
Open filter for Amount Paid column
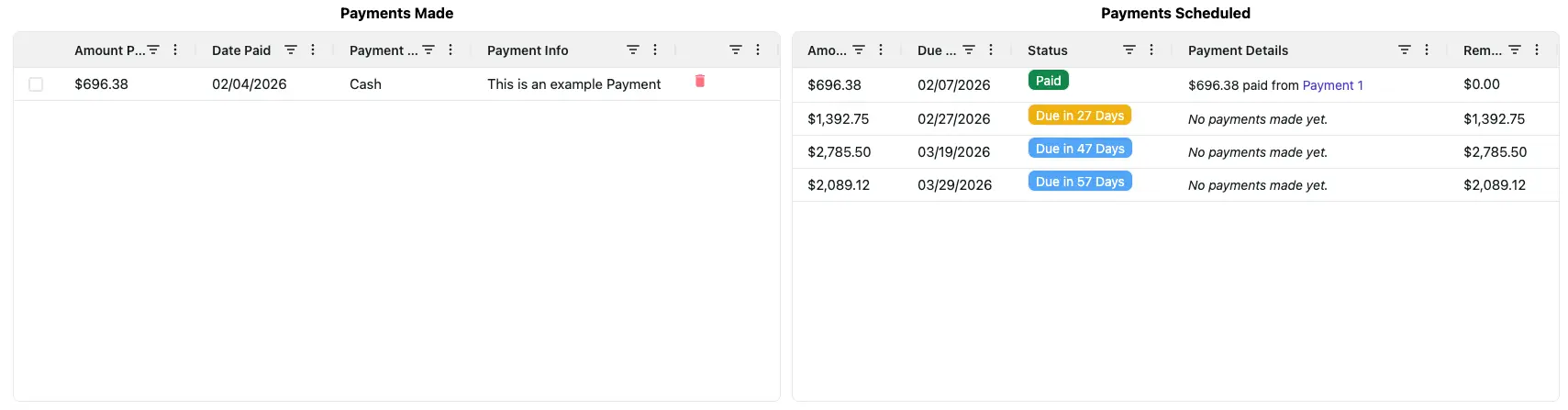click(154, 50)
